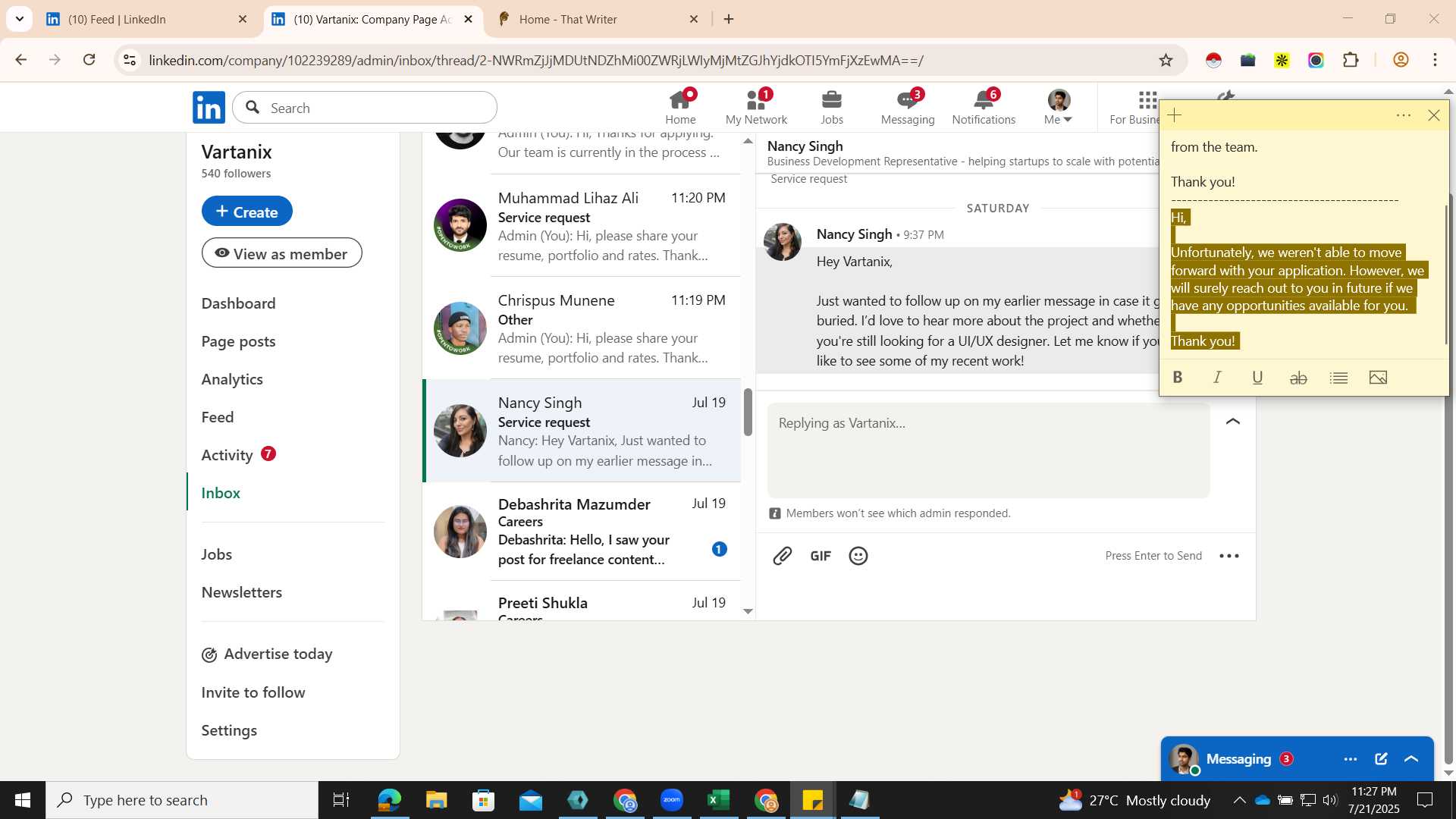Open Jobs briefcase in top navigation

[x=832, y=108]
